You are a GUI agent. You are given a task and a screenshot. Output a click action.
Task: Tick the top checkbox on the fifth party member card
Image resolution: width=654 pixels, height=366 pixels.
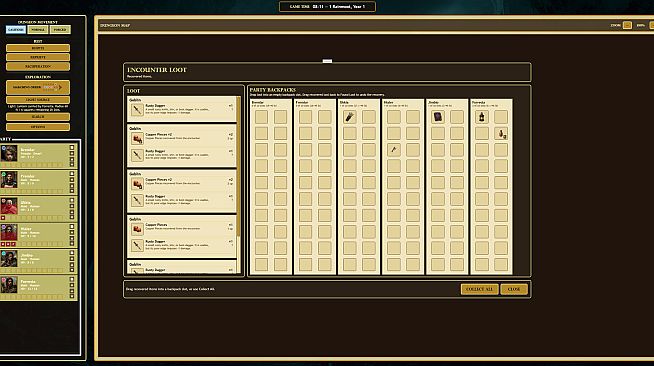pyautogui.click(x=72, y=253)
